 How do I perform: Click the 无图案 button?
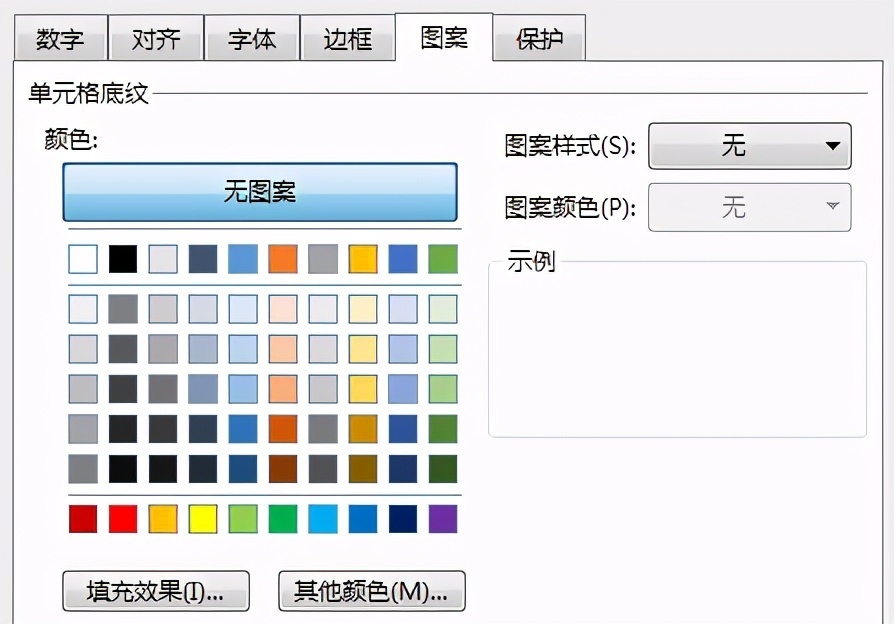coord(260,191)
